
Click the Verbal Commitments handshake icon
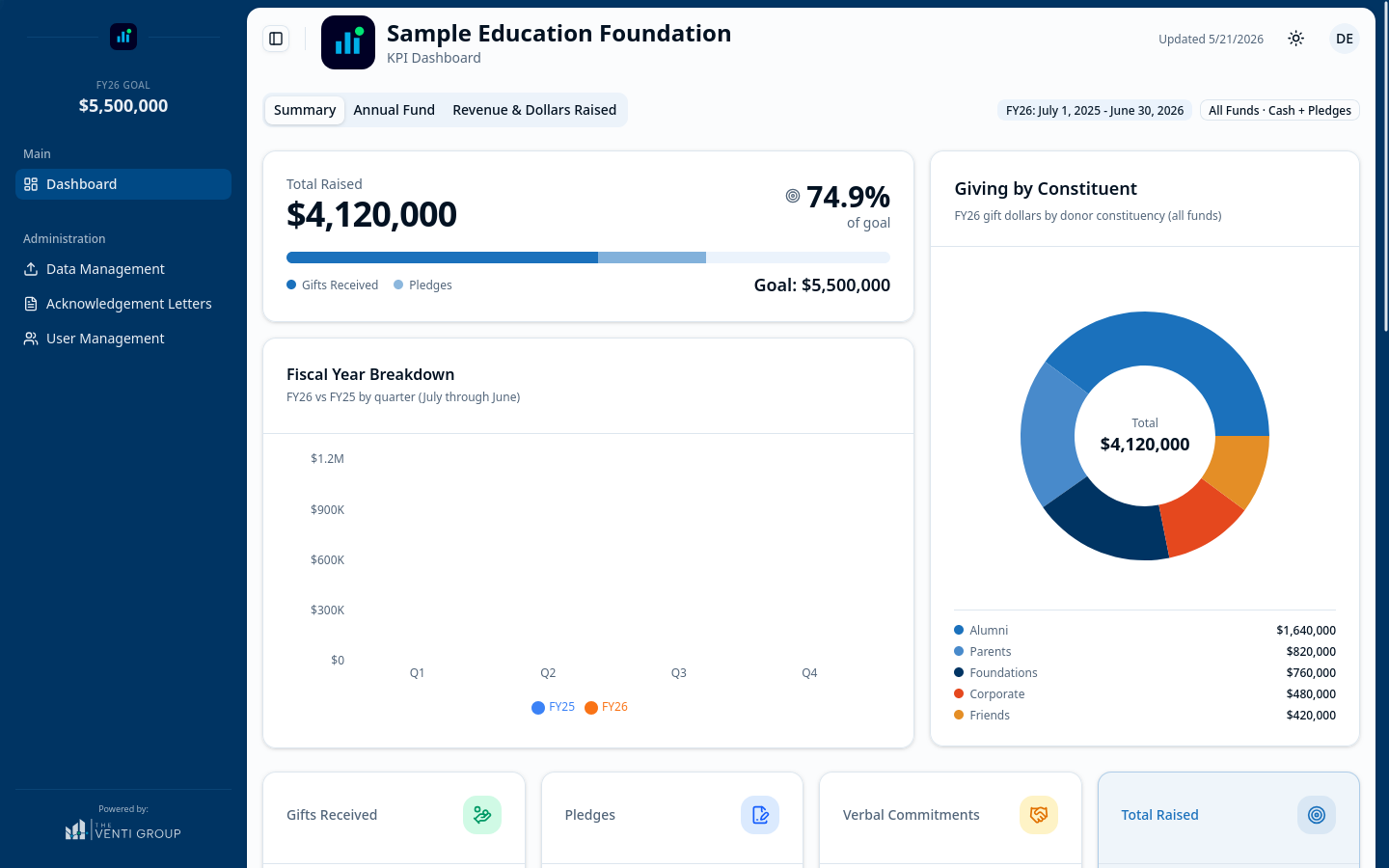pyautogui.click(x=1039, y=815)
